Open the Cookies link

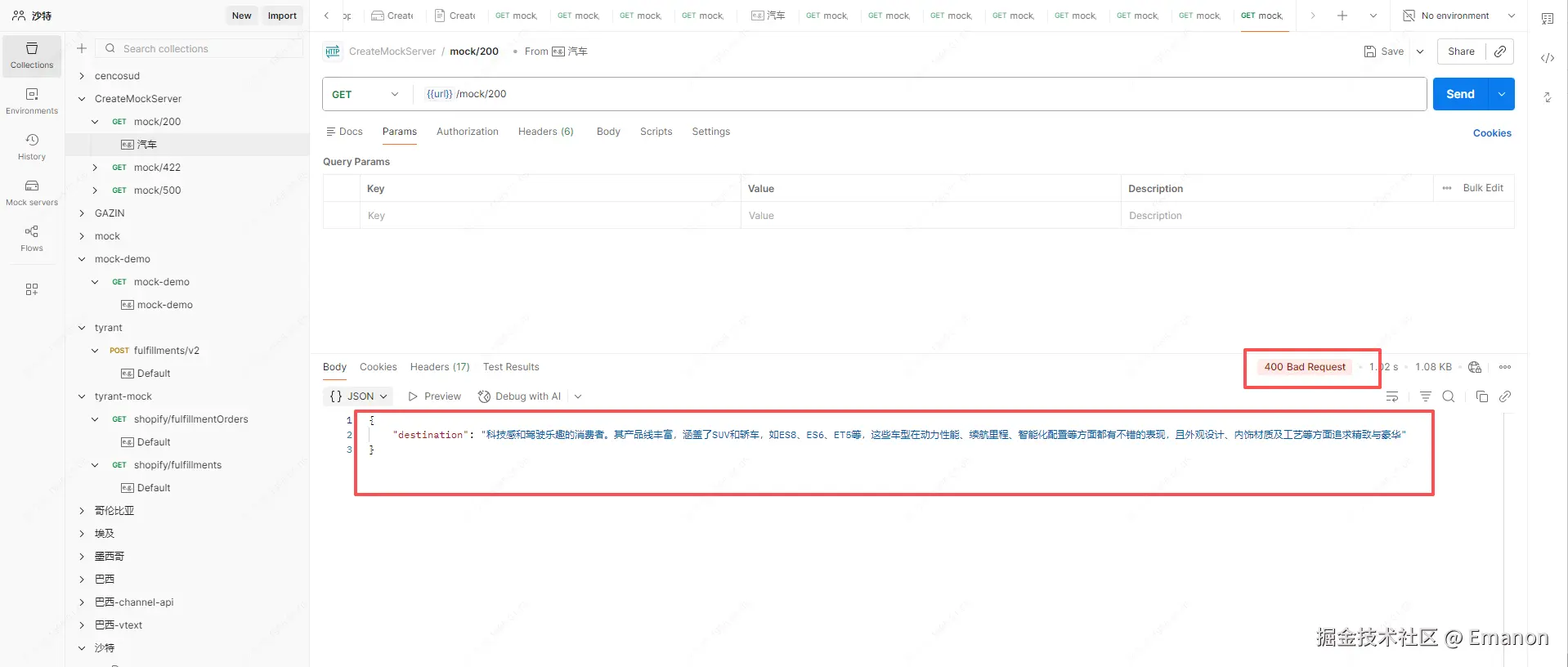pos(1492,133)
